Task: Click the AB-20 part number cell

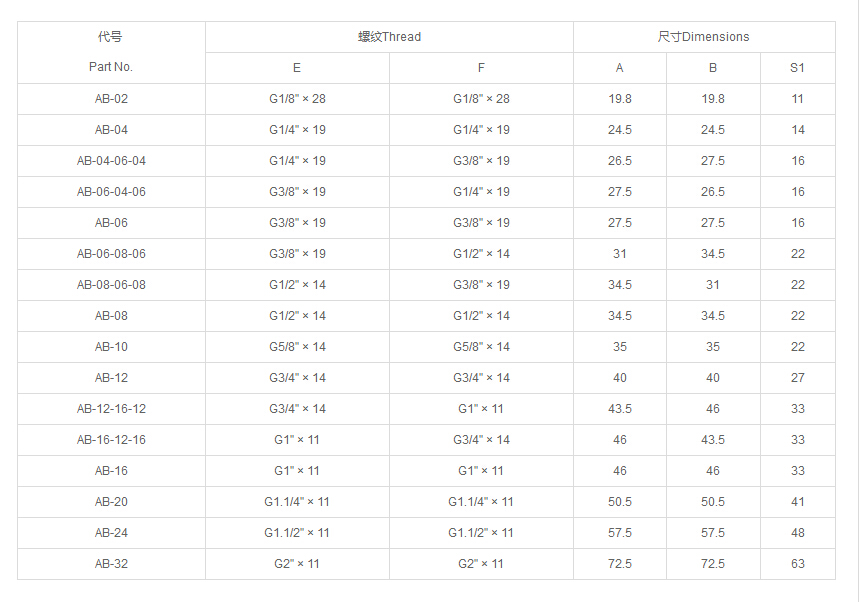Action: (111, 502)
